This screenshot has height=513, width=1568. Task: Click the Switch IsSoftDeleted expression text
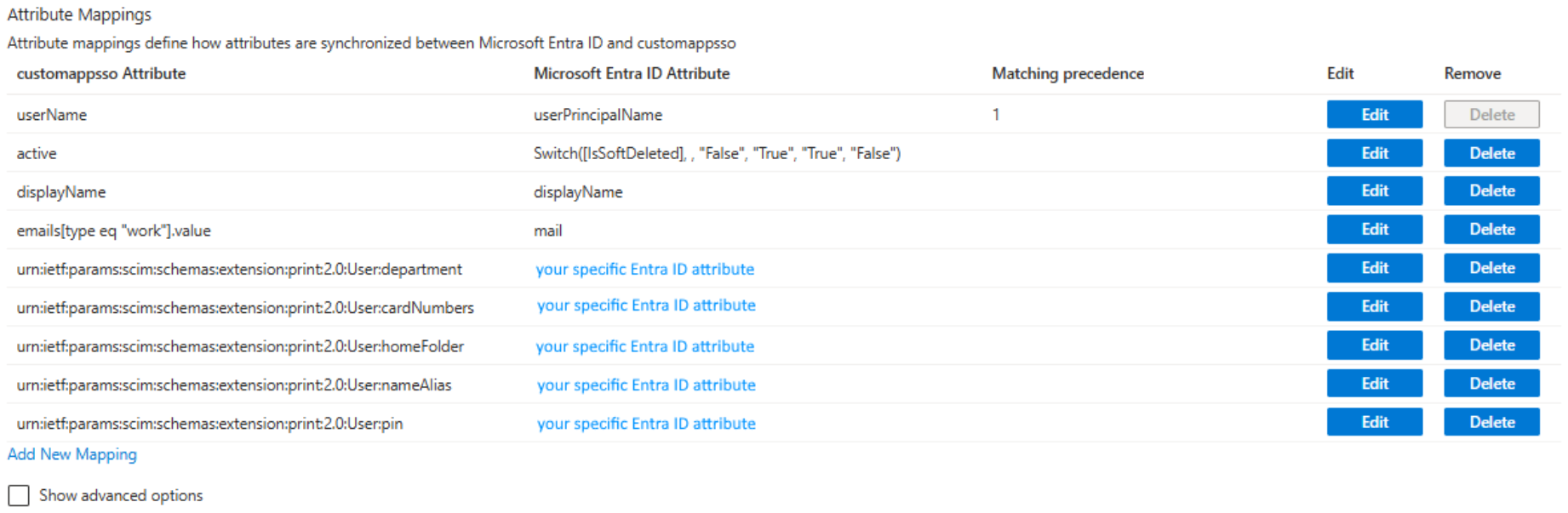tap(717, 153)
